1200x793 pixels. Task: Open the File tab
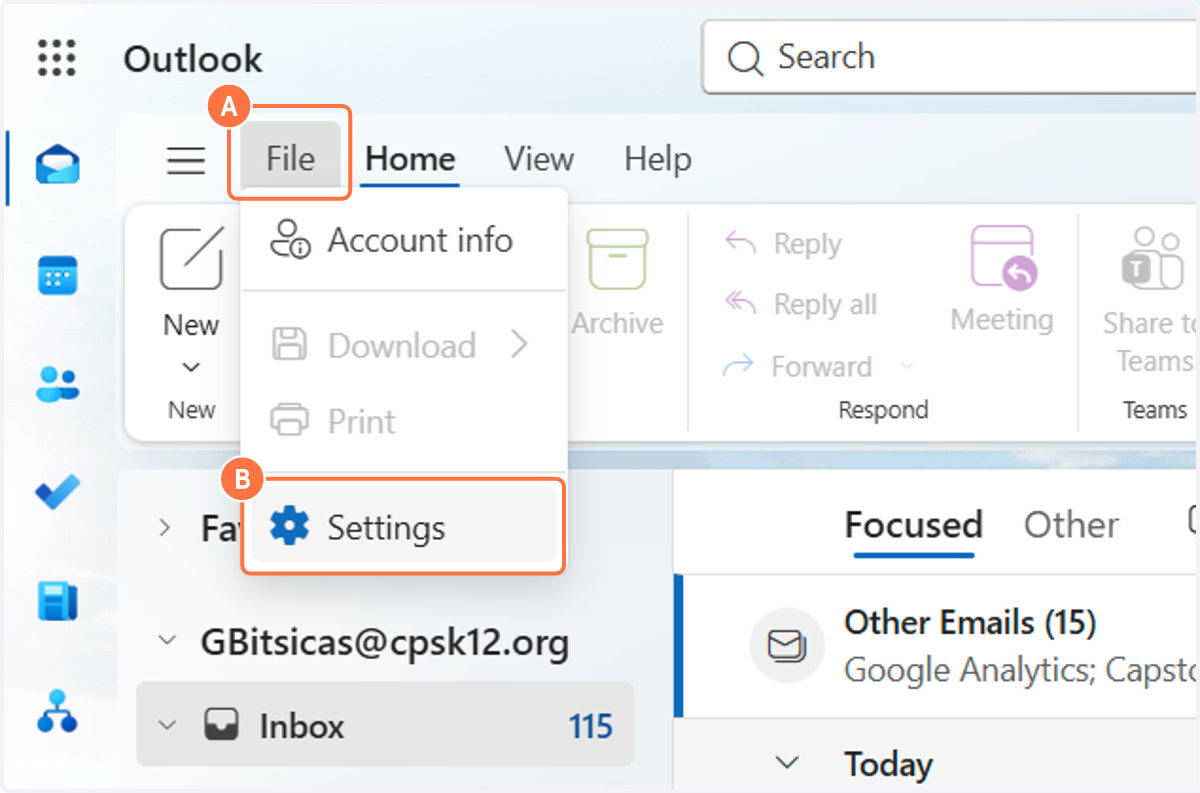point(290,158)
